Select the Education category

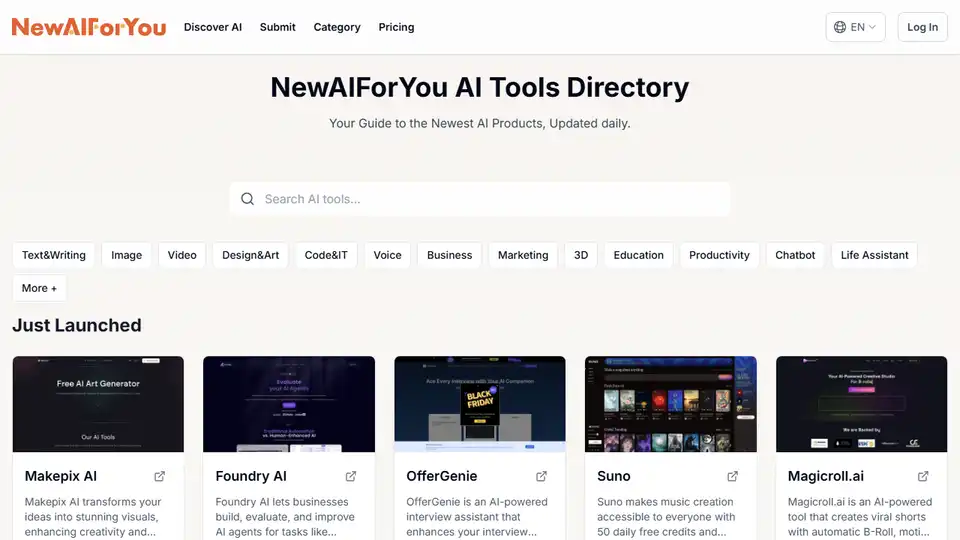click(x=639, y=255)
